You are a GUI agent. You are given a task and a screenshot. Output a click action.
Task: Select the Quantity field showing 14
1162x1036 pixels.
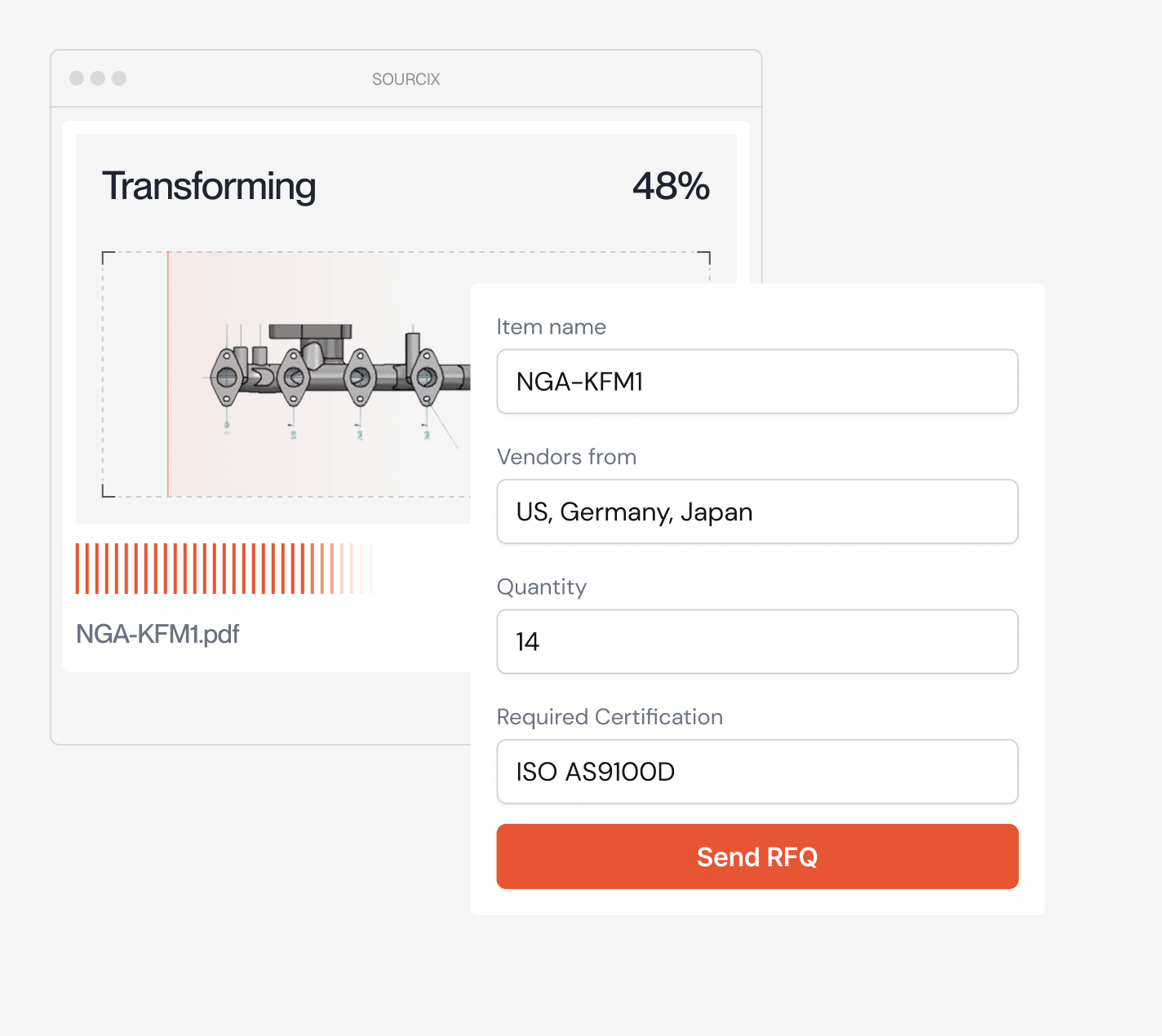pyautogui.click(x=757, y=642)
